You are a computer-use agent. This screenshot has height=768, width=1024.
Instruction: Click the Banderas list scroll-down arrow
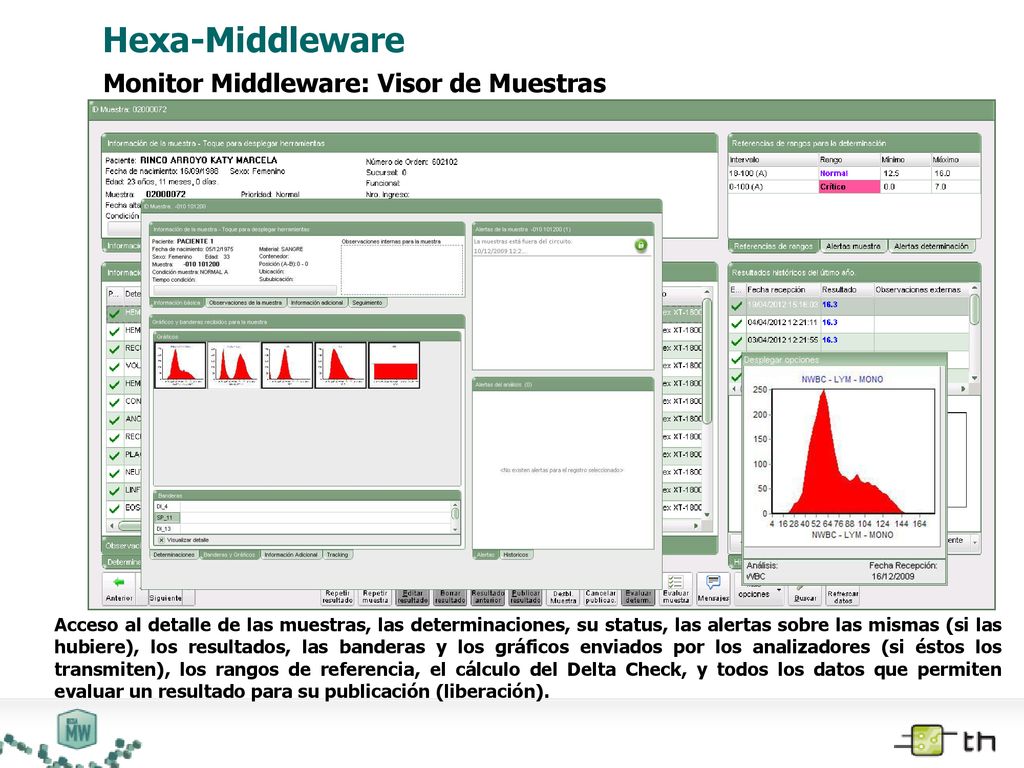(455, 529)
